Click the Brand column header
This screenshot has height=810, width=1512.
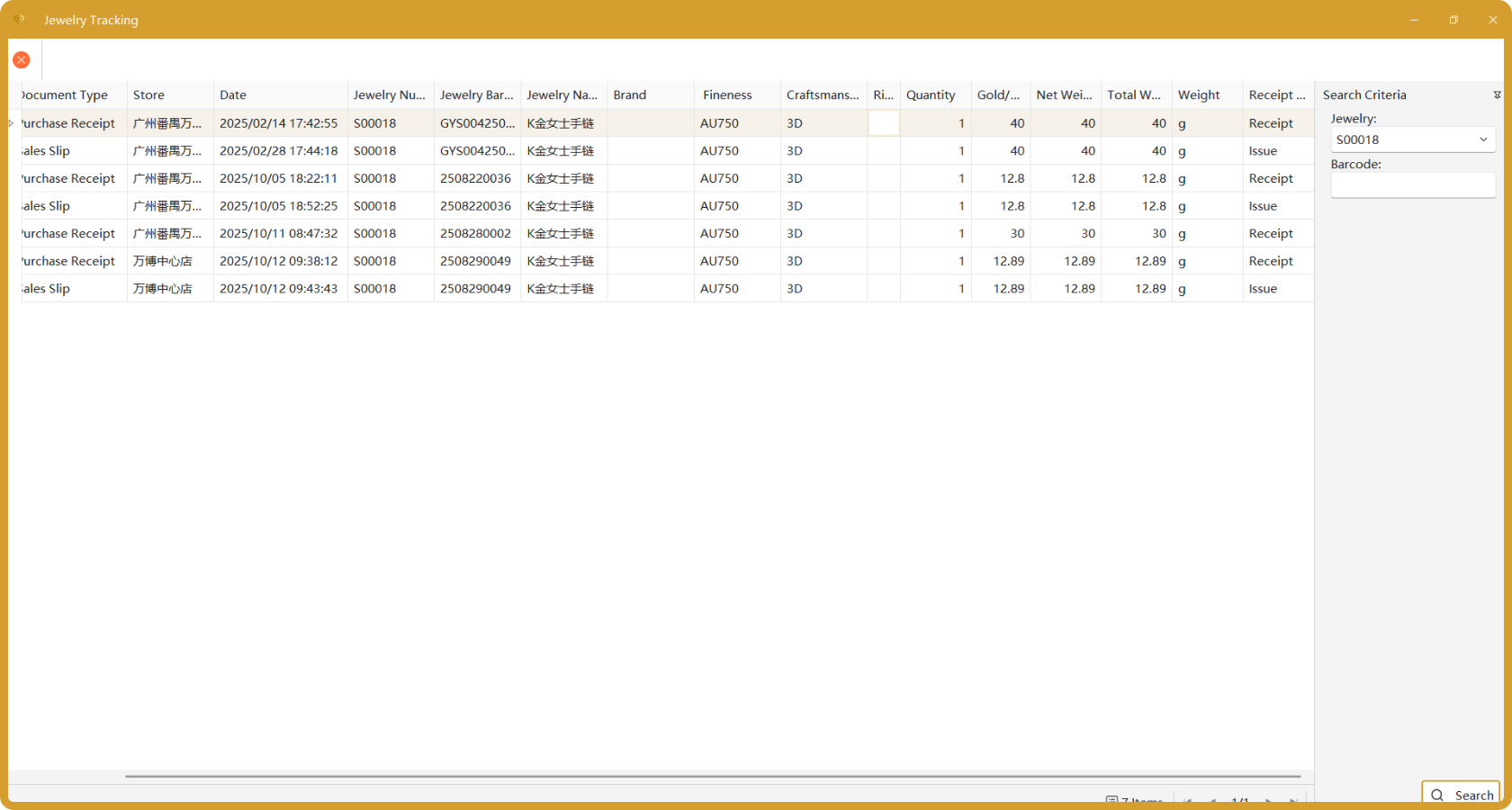(650, 94)
